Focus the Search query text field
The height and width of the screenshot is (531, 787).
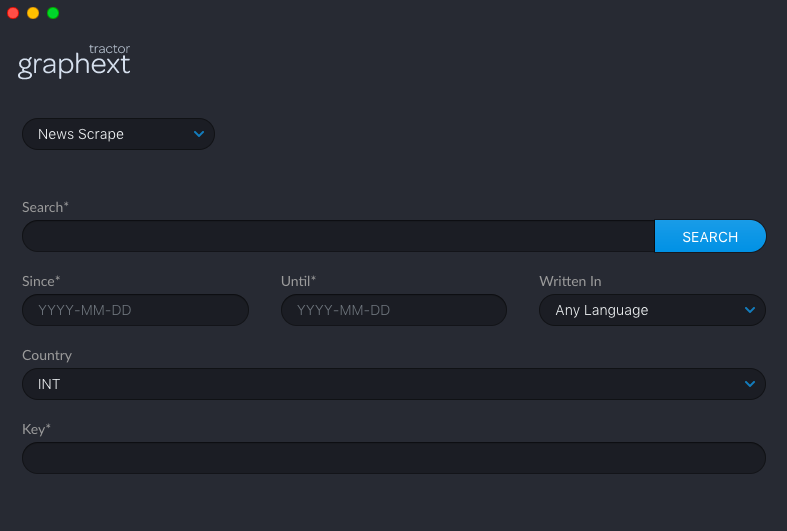pyautogui.click(x=338, y=236)
